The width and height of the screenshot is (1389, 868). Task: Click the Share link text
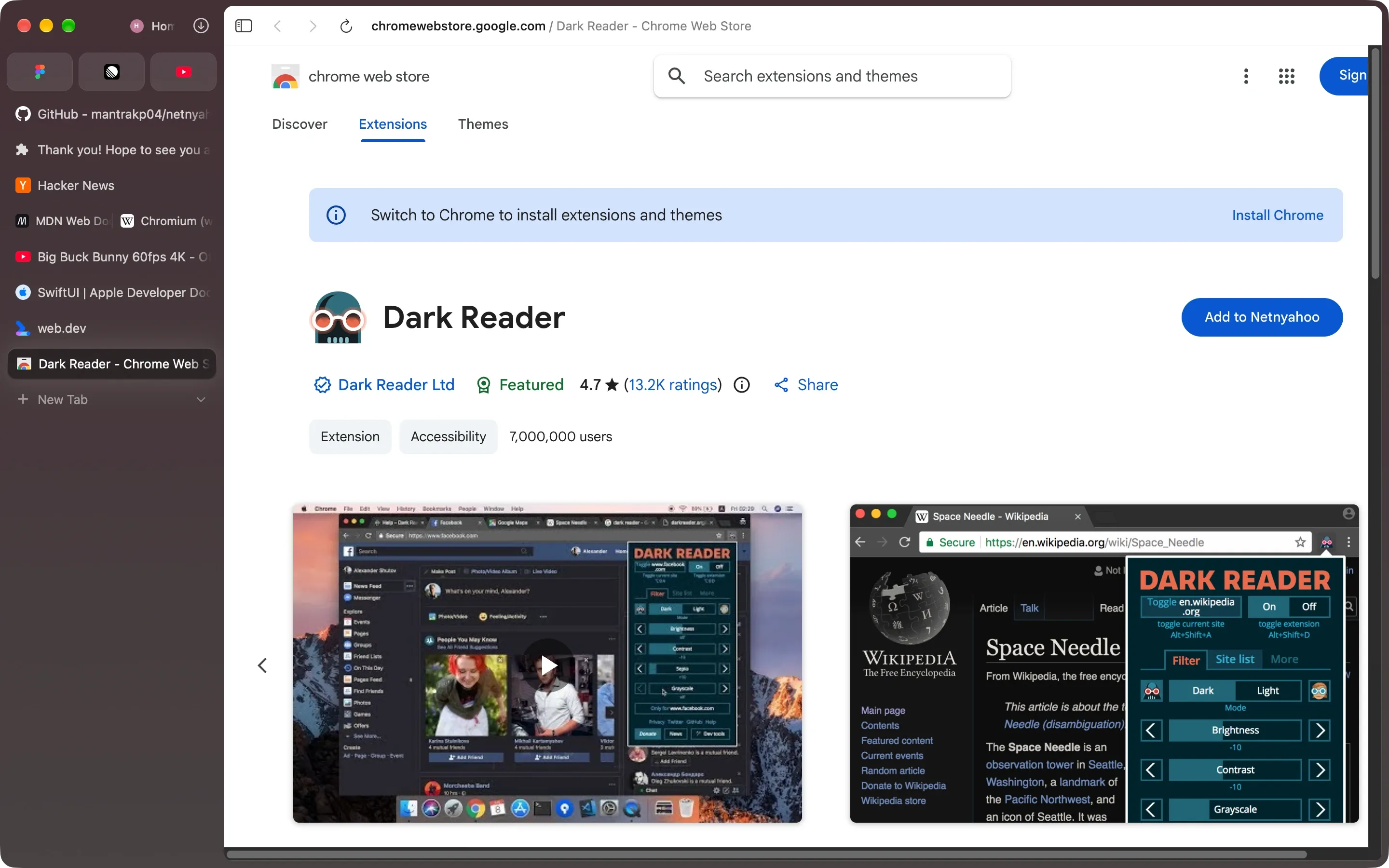tap(817, 385)
